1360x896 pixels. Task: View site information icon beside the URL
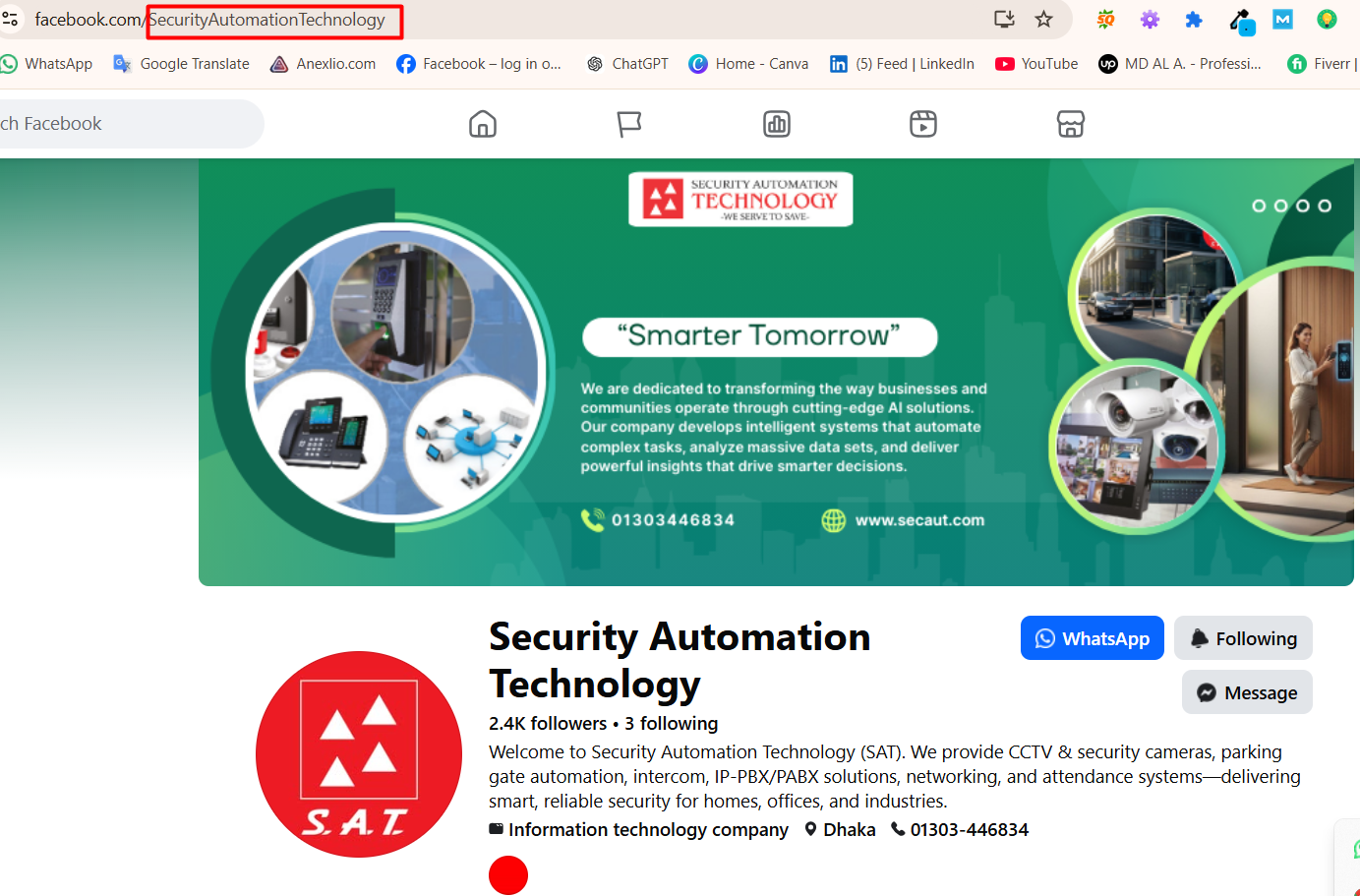tap(11, 20)
